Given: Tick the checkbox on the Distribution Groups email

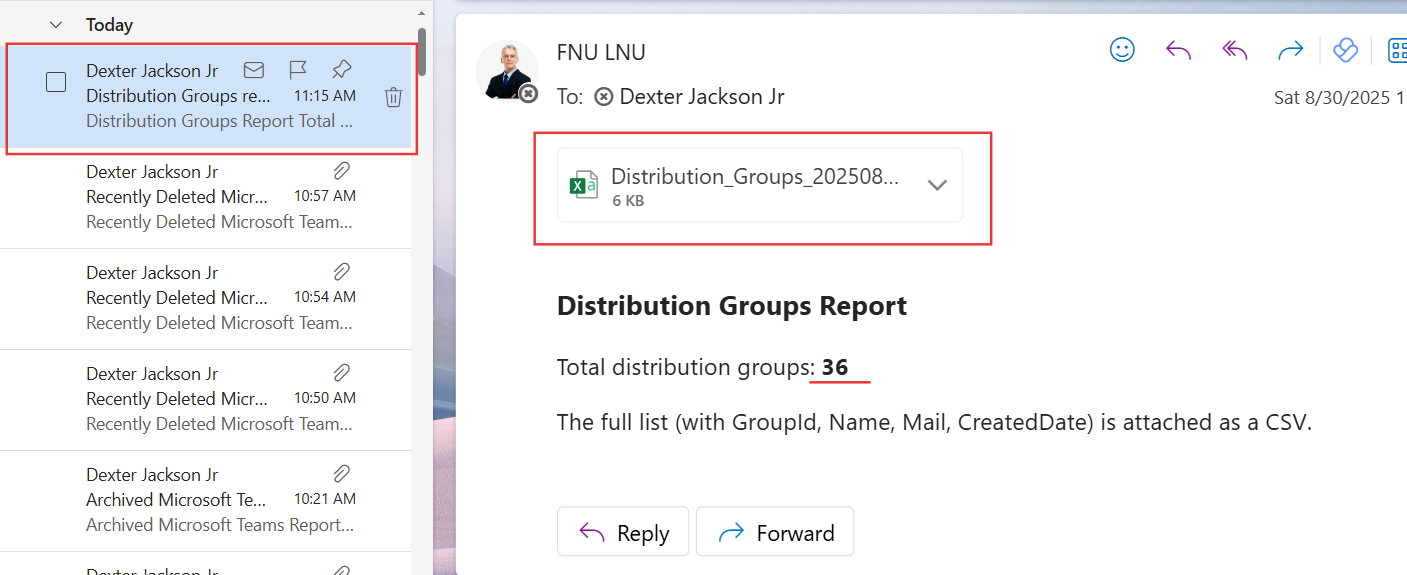Looking at the screenshot, I should 56,83.
